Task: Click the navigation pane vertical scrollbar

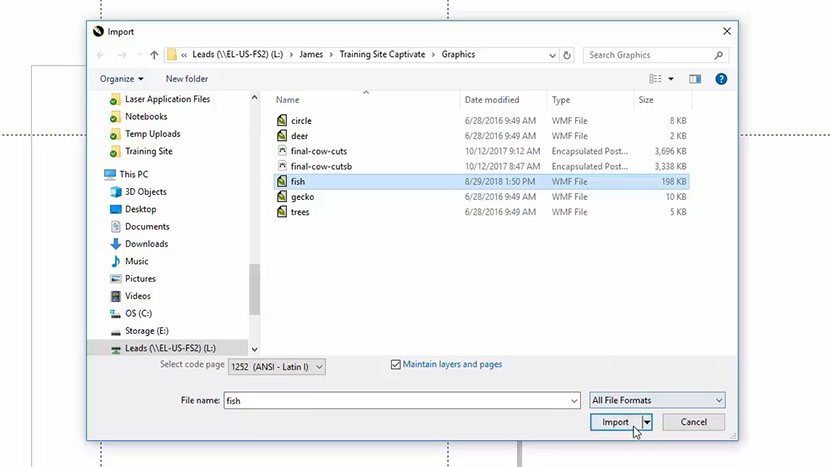Action: 254,290
